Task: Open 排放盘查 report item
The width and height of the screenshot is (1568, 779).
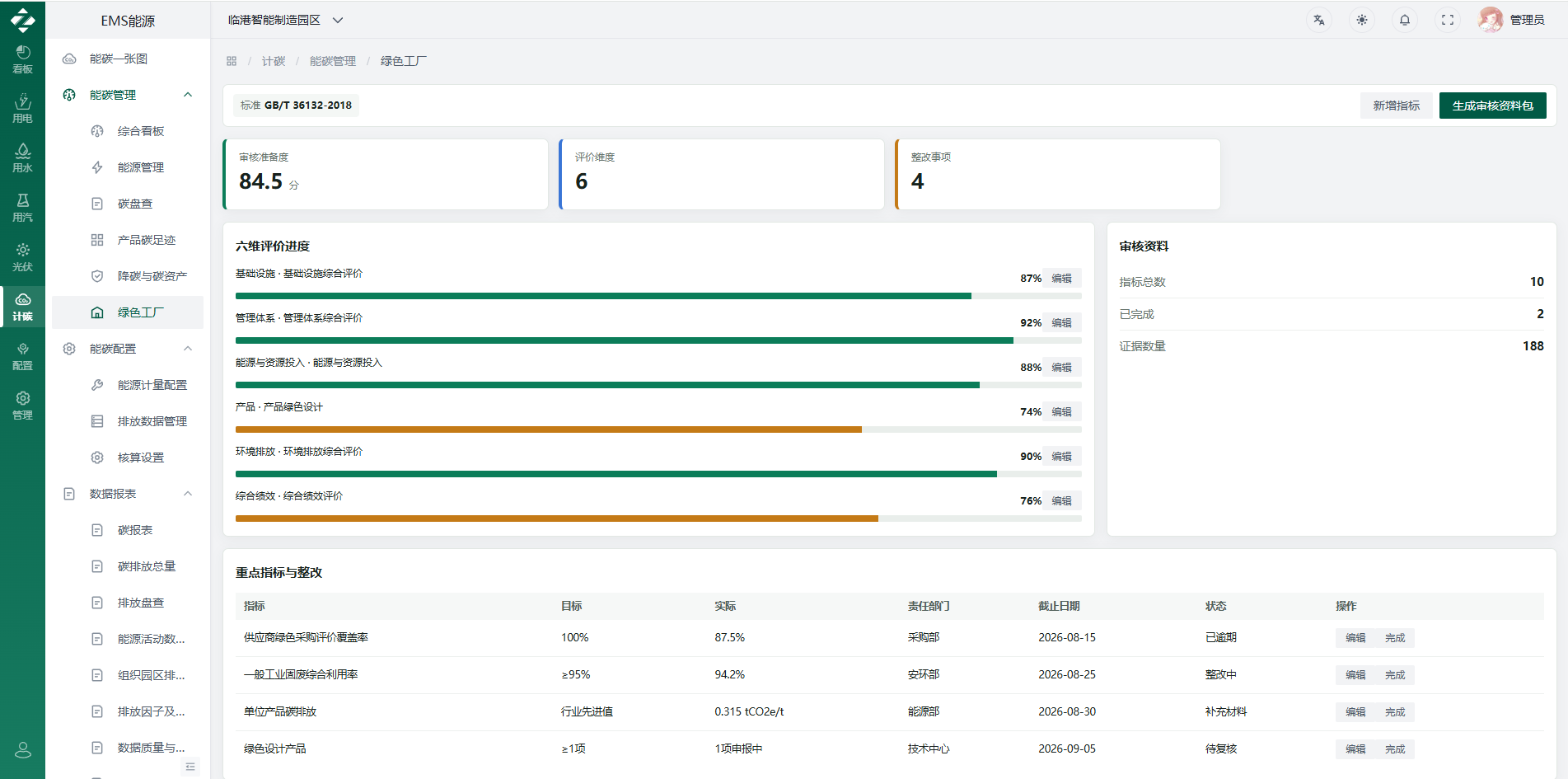Action: click(128, 603)
